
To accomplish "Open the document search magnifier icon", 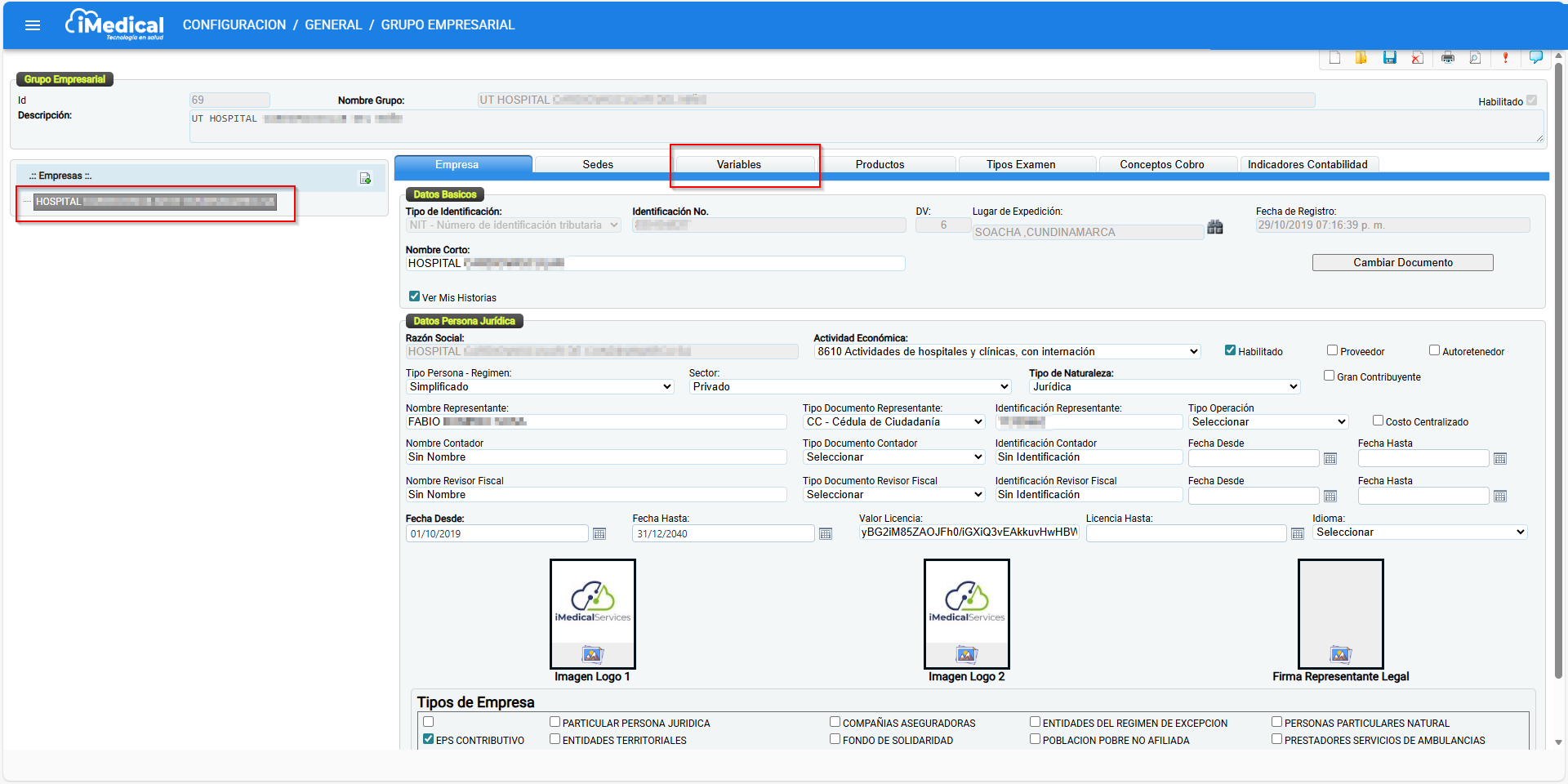I will (1475, 57).
